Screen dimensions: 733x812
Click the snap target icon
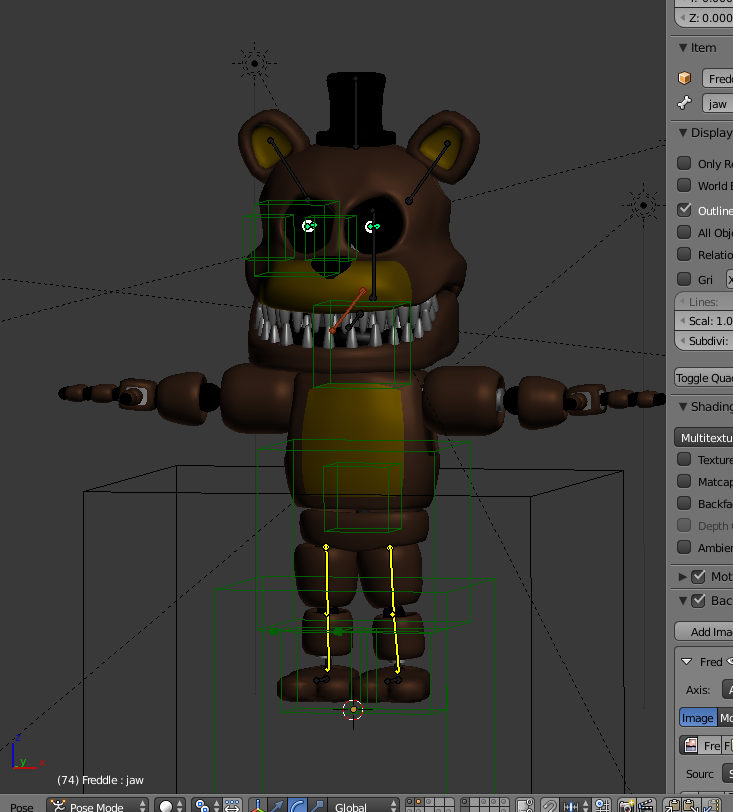tap(602, 806)
